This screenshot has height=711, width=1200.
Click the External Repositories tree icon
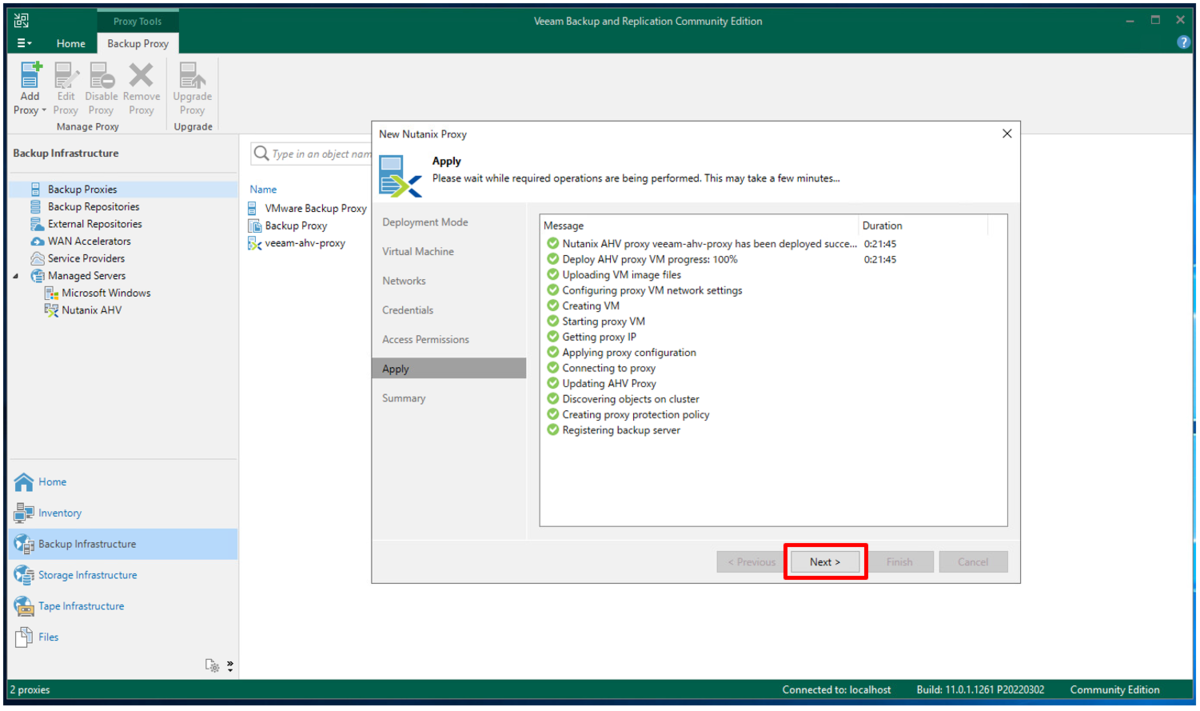point(37,224)
